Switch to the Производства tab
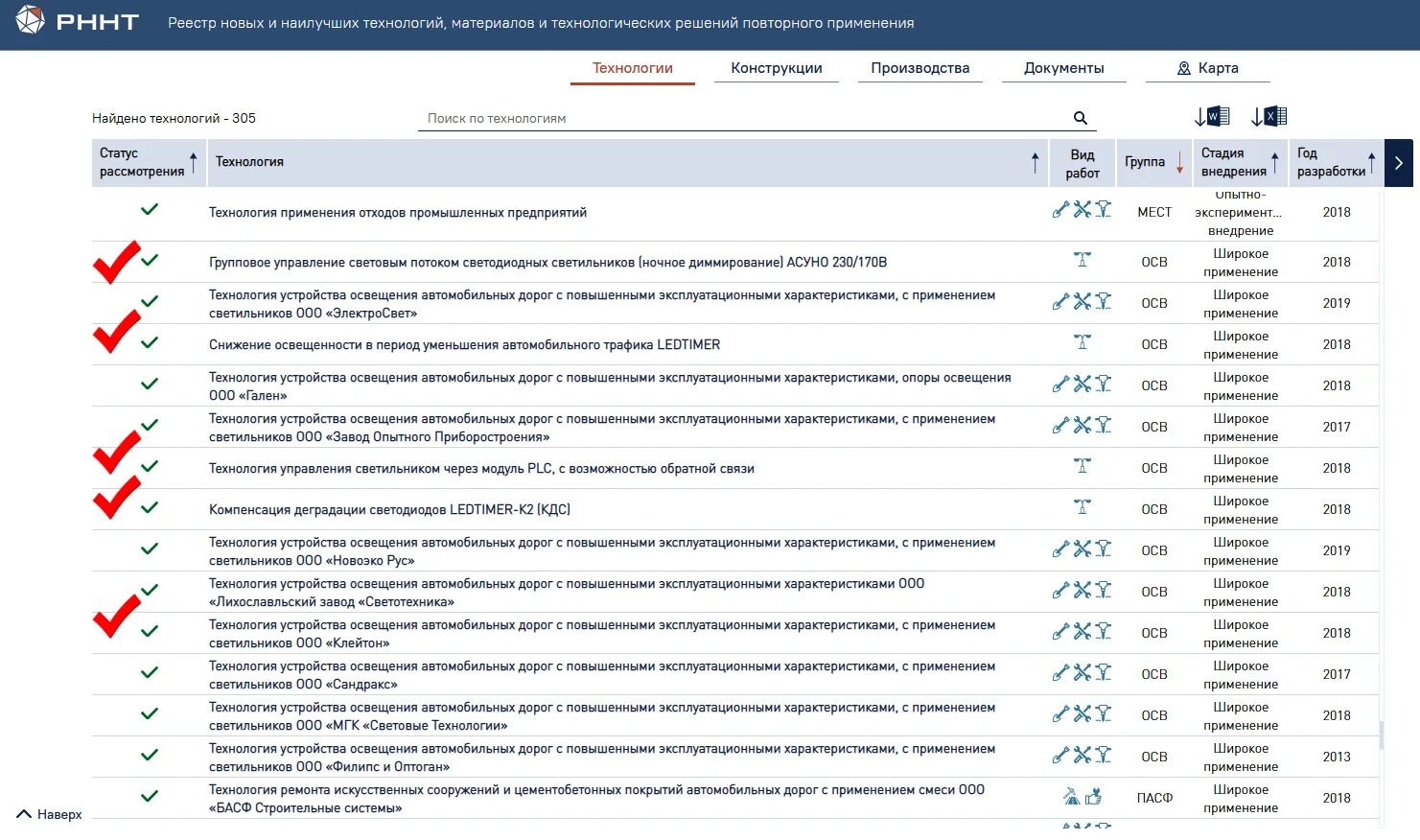The height and width of the screenshot is (840, 1420). [x=920, y=68]
